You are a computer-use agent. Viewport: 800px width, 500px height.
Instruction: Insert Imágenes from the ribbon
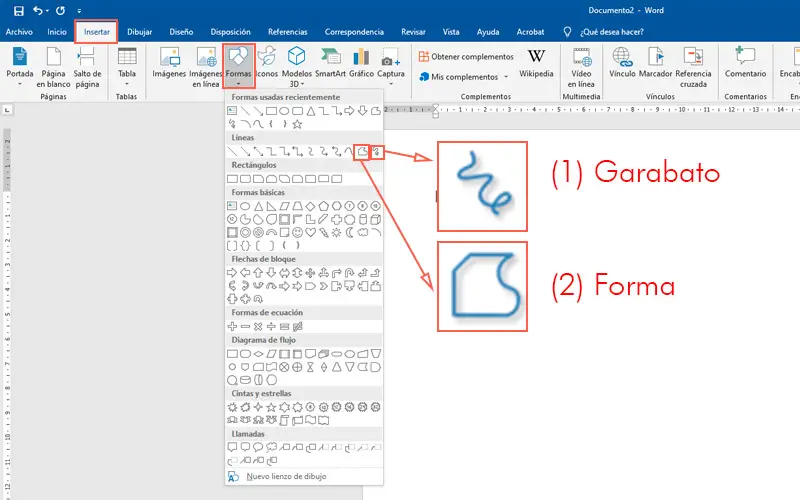(x=169, y=63)
